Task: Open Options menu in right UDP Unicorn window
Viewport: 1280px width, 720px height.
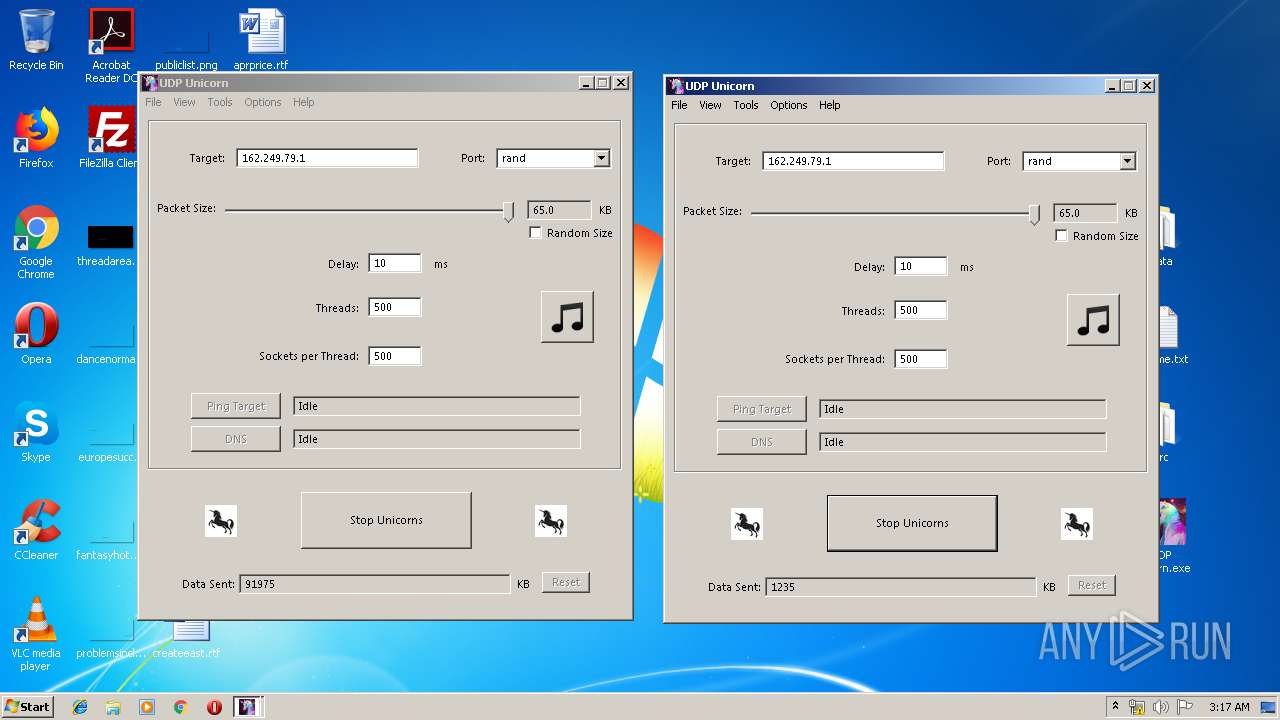Action: [788, 105]
